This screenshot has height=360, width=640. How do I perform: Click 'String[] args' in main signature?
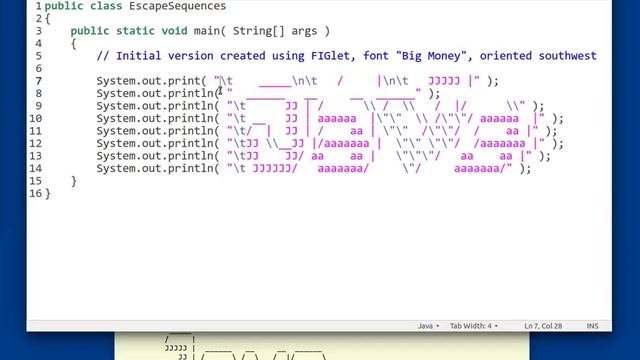pyautogui.click(x=275, y=31)
